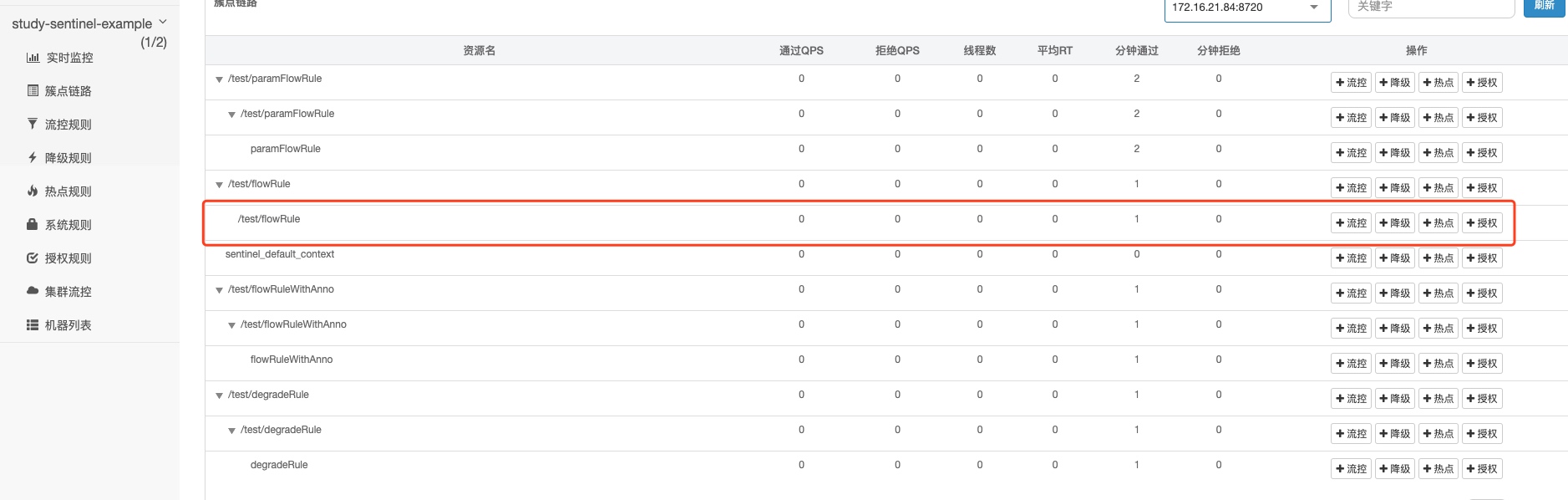Open the 172.16.21.84:8720 machine dropdown
1568x500 pixels.
pos(1247,8)
